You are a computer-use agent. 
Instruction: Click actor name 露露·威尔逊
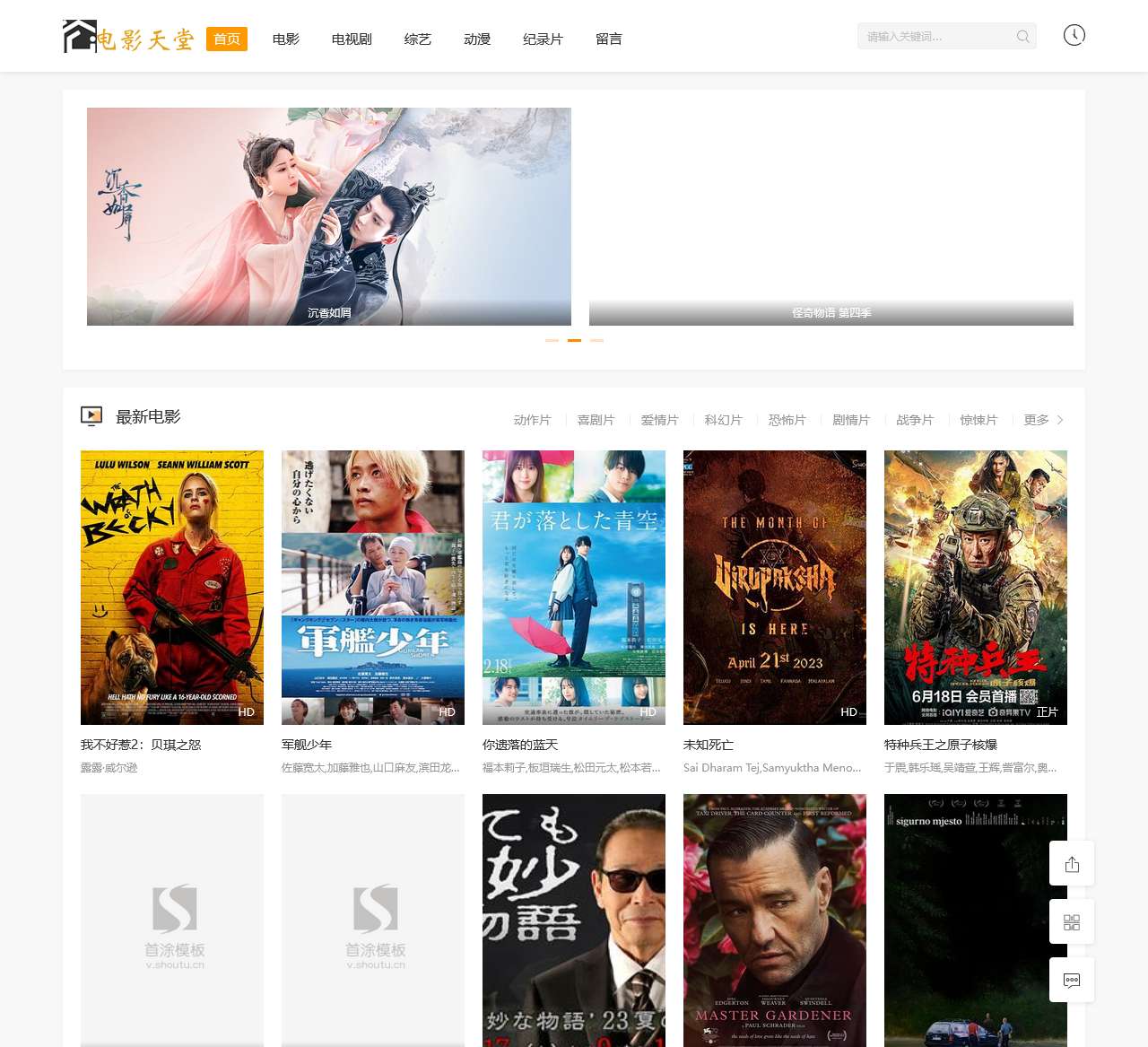pos(109,768)
